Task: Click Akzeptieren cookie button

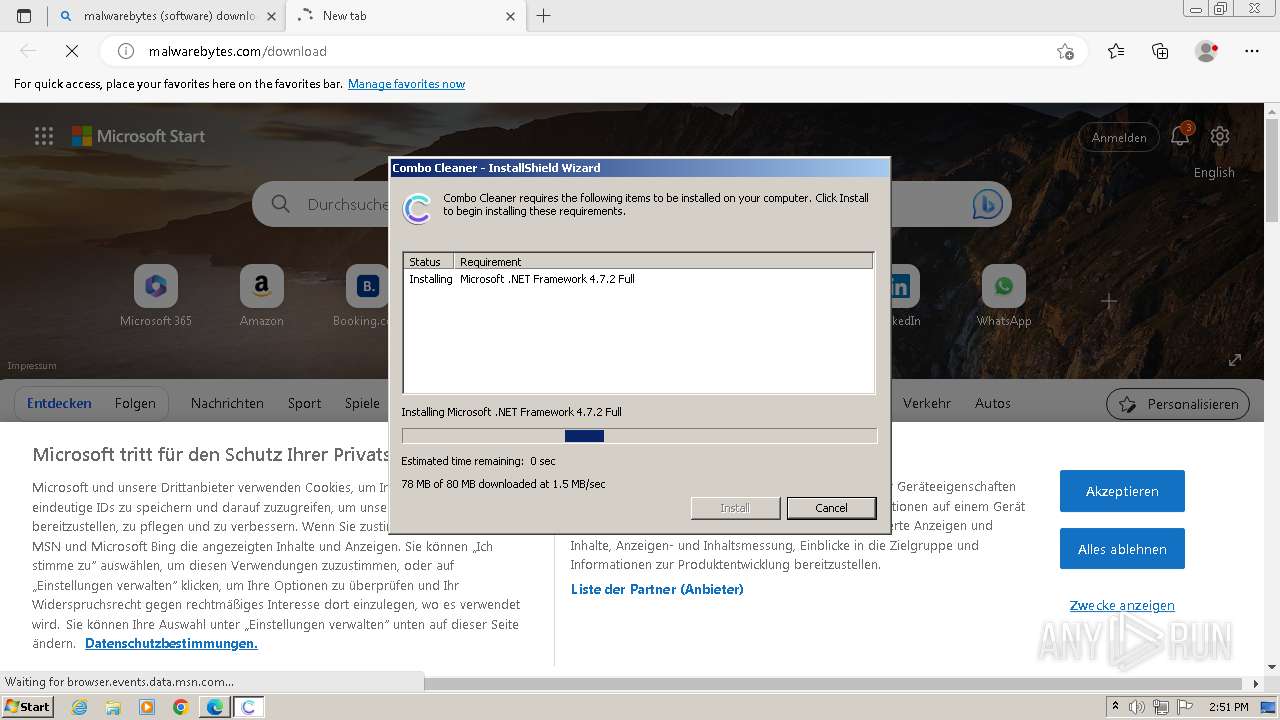Action: 1122,491
